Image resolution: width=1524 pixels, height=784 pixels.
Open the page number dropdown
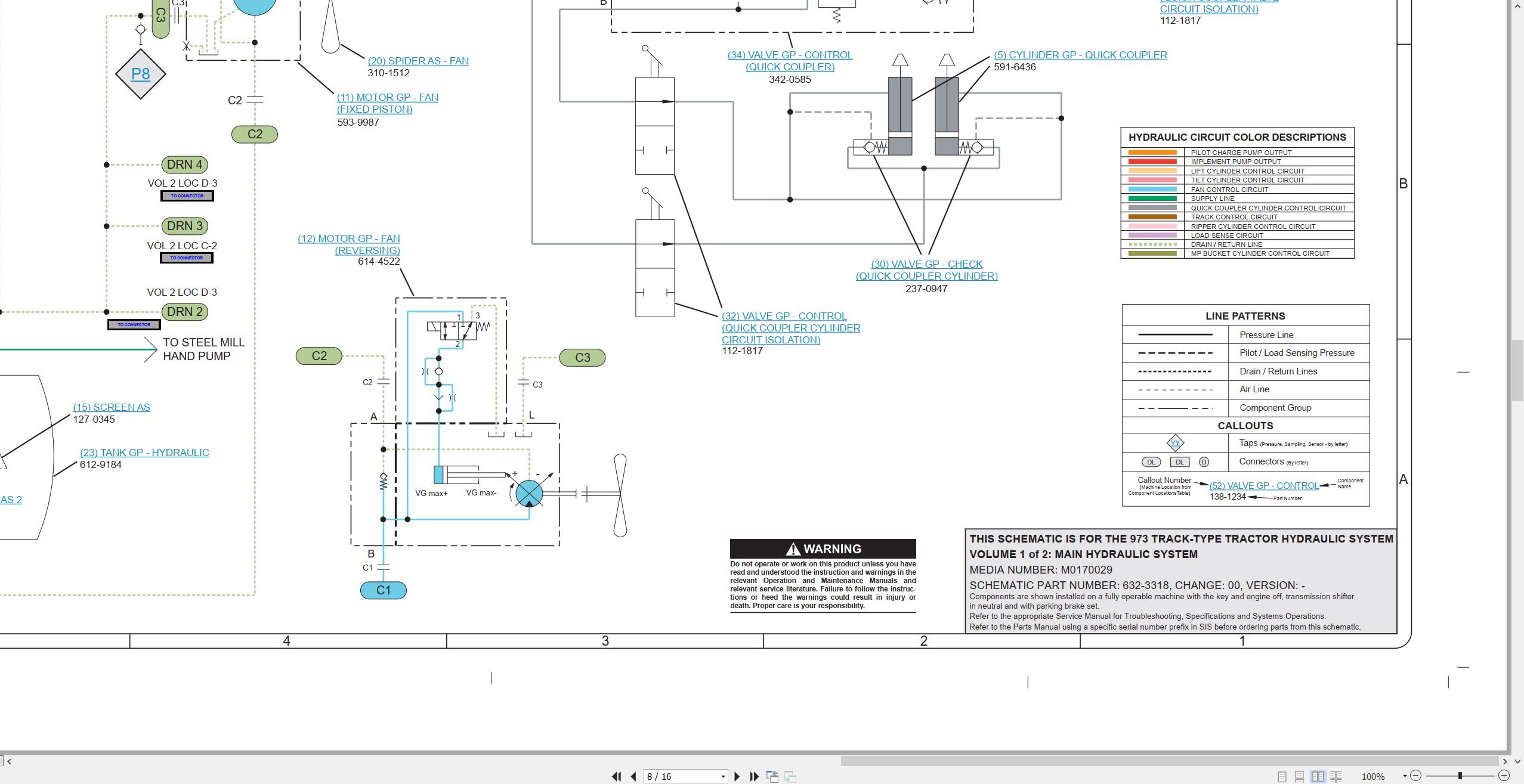[723, 776]
